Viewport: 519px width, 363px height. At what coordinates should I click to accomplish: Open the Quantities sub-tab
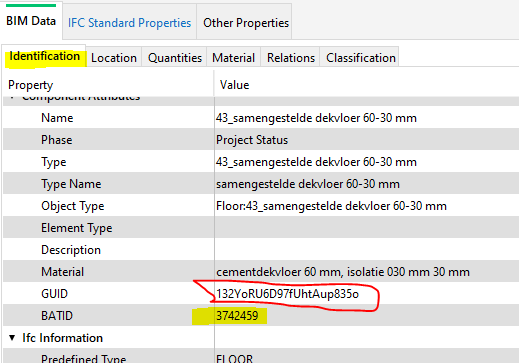point(175,58)
